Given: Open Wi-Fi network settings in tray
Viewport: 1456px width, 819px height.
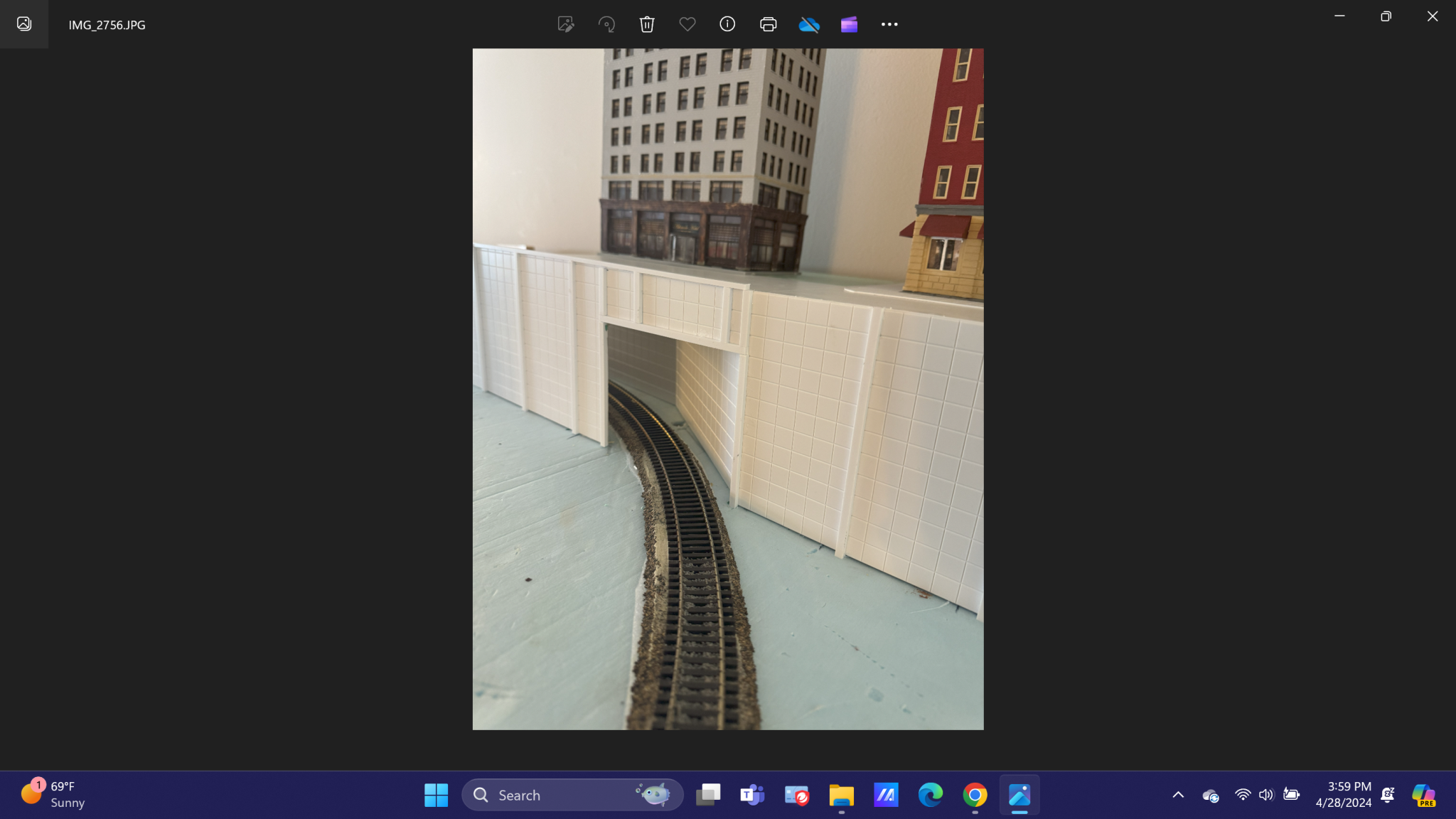Looking at the screenshot, I should [x=1243, y=795].
